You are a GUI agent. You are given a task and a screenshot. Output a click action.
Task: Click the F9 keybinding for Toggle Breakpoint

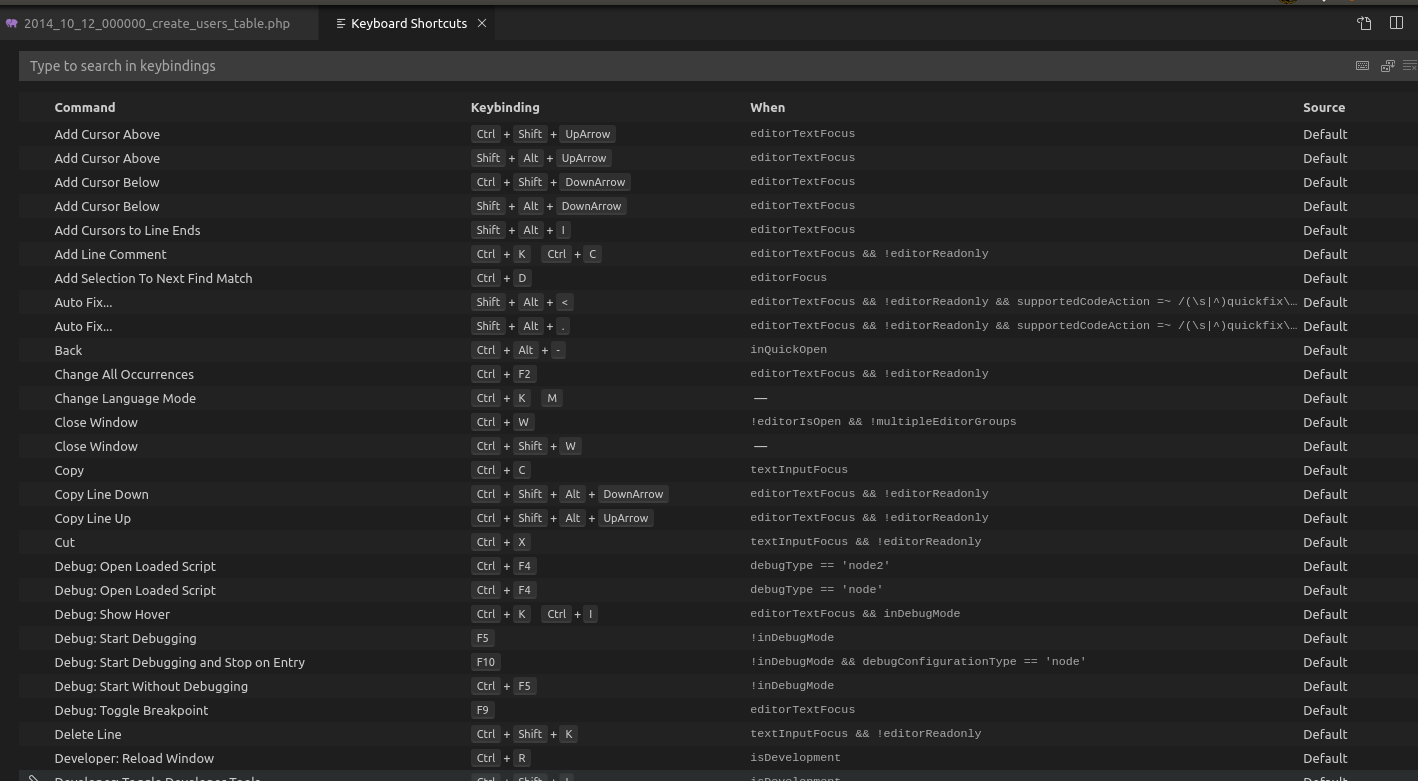click(482, 710)
